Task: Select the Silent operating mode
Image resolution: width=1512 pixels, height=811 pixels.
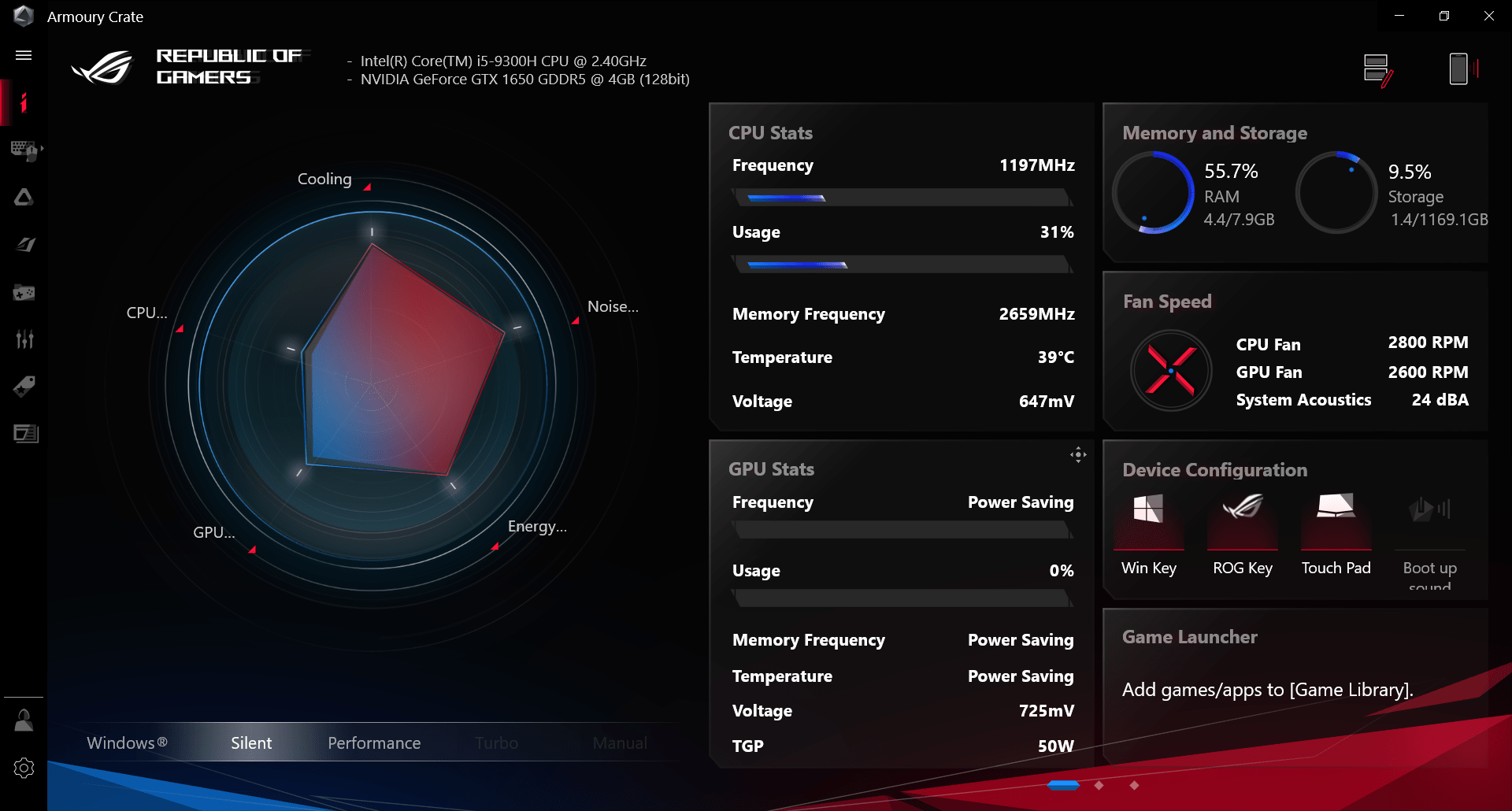Action: point(251,742)
